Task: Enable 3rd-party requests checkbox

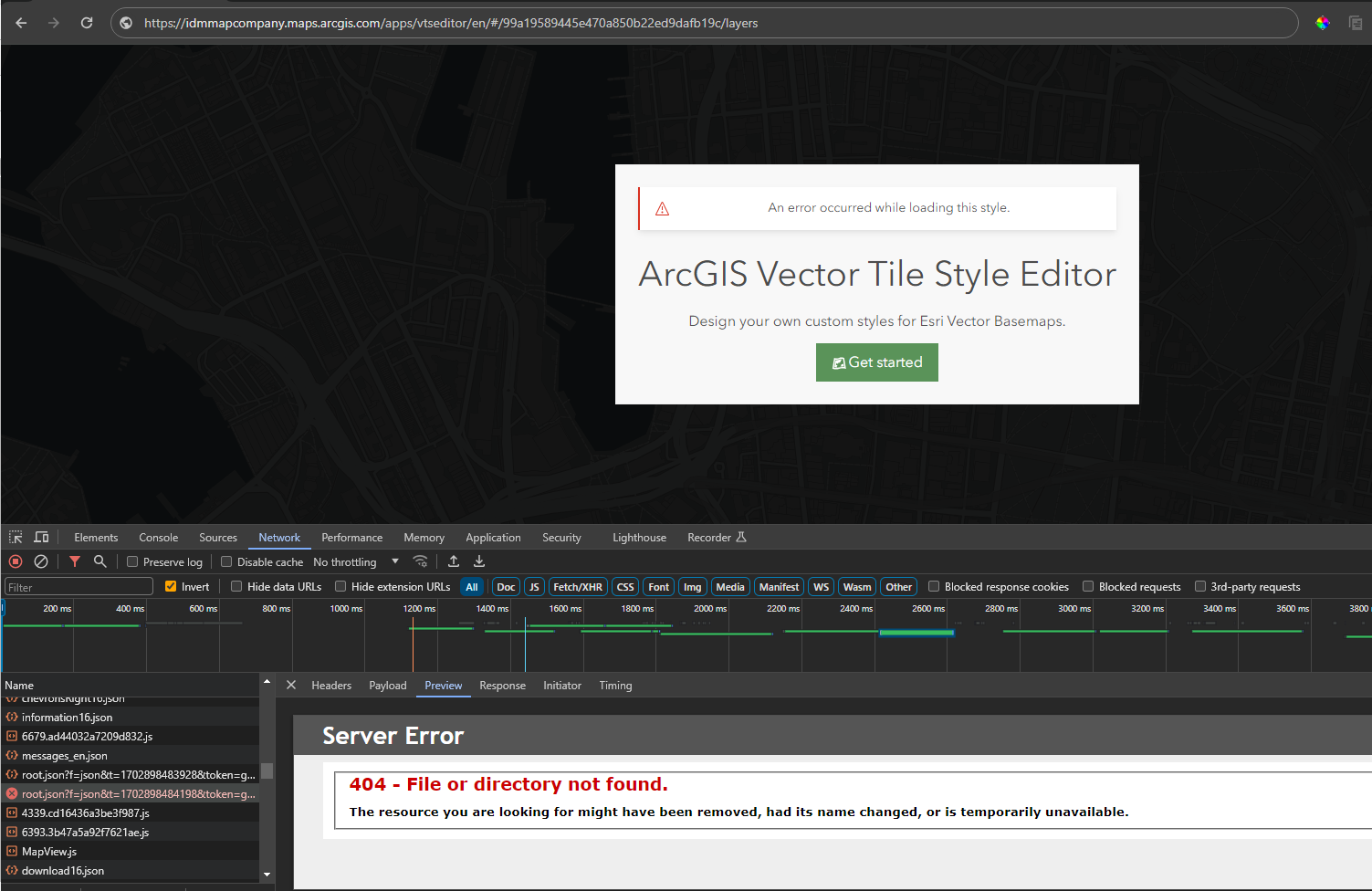Action: point(1200,587)
